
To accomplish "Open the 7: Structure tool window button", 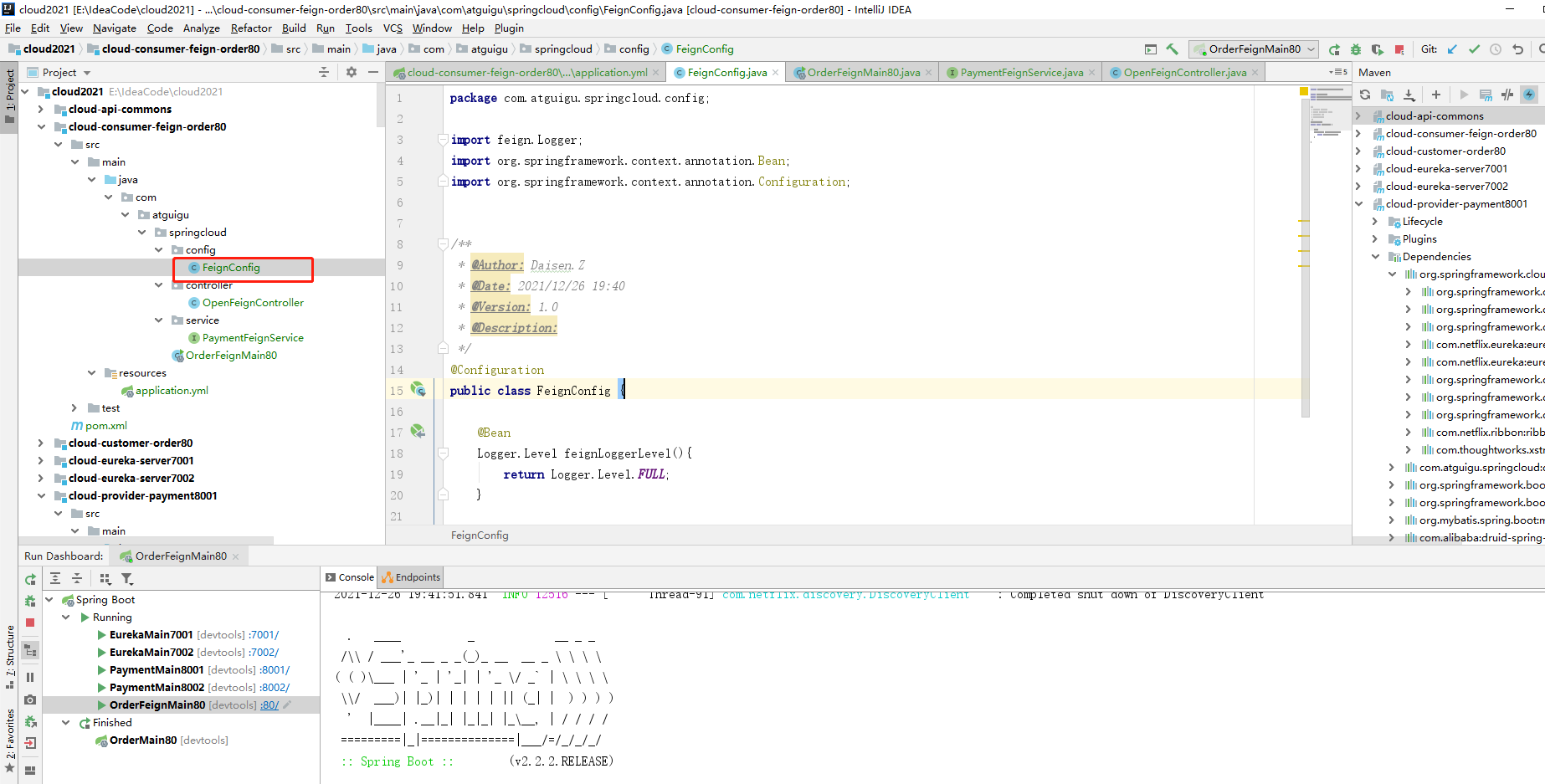I will [9, 658].
